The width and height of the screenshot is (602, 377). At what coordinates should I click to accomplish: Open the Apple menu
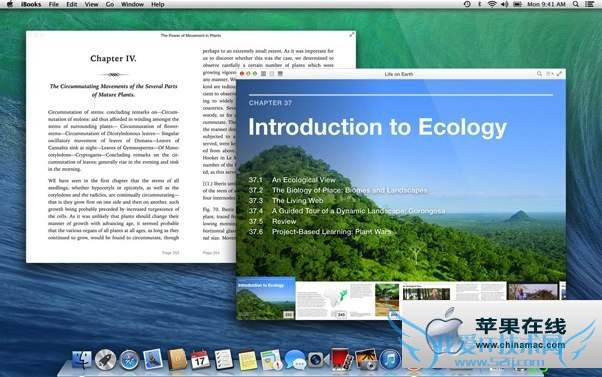(x=10, y=4)
